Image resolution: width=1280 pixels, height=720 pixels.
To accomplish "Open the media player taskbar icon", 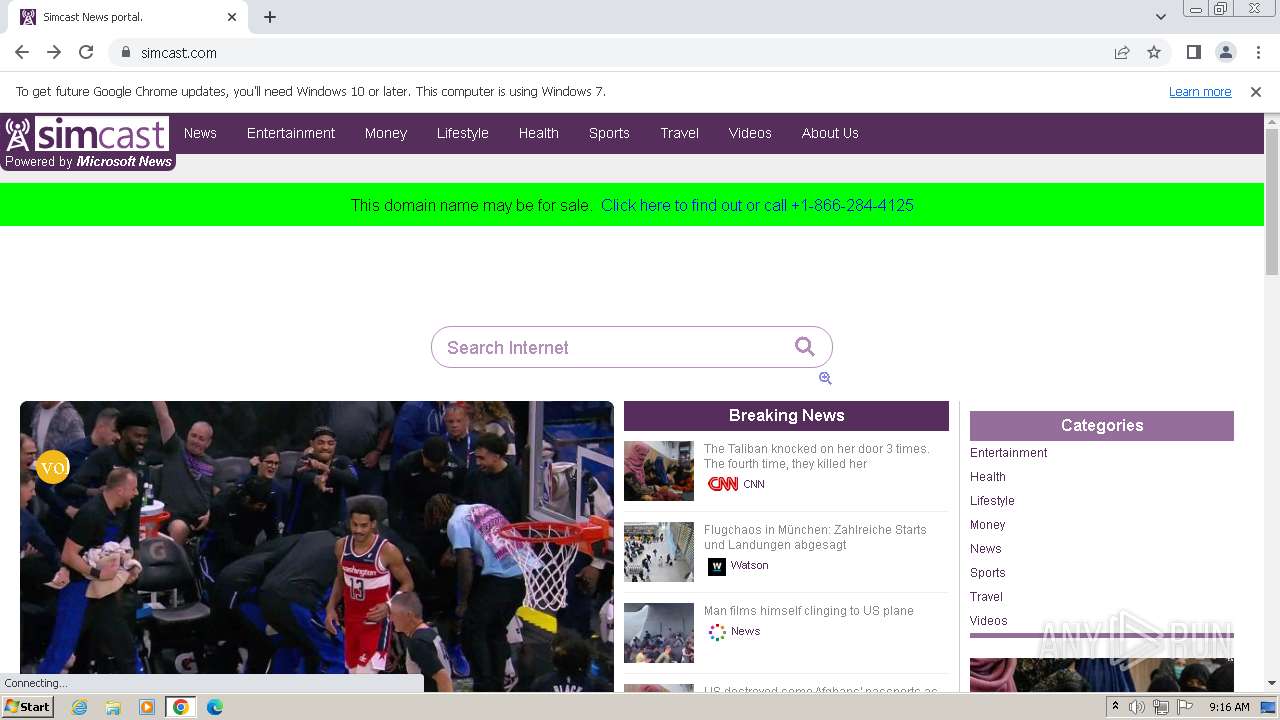I will click(147, 707).
